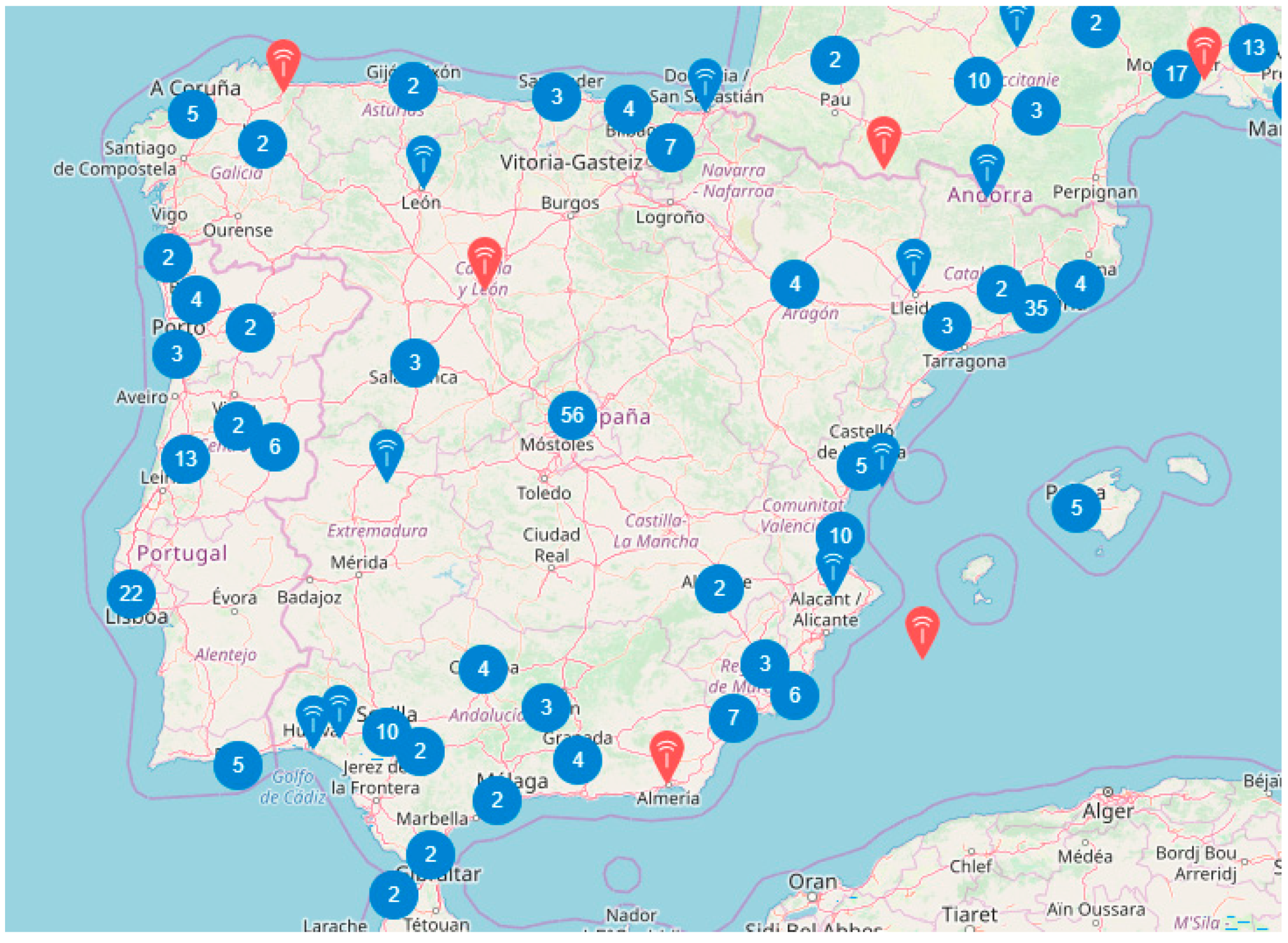This screenshot has width=1288, height=943.
Task: Click the red marker near A Coruña coast
Action: coord(283,61)
